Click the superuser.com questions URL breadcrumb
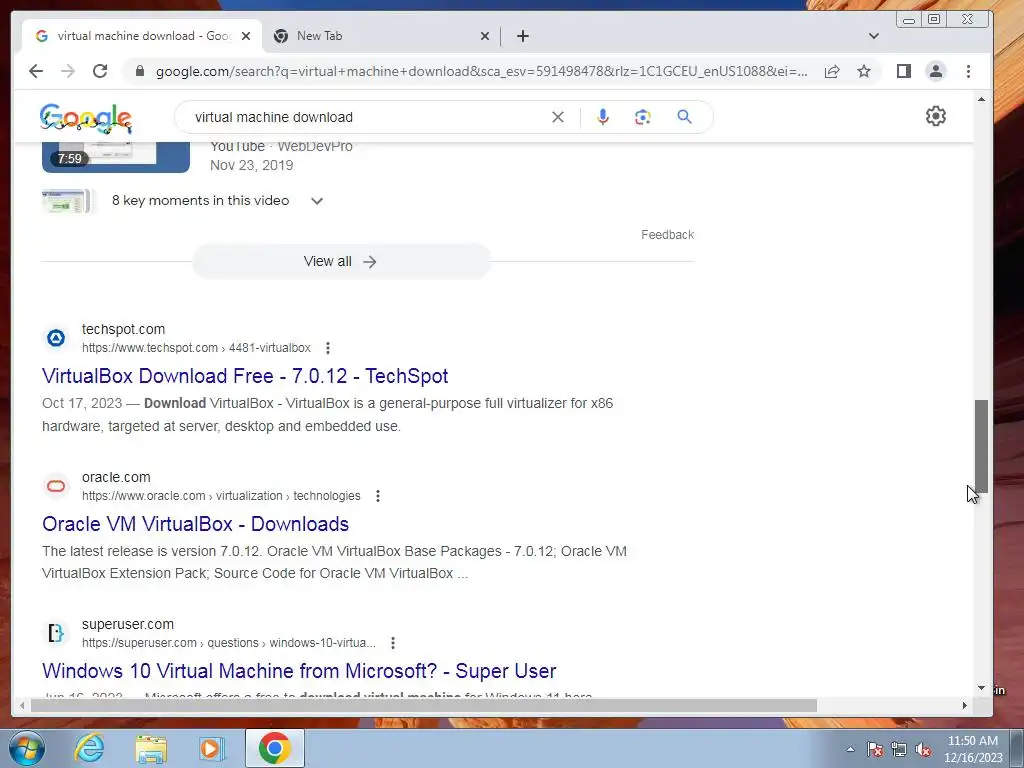 (x=229, y=643)
